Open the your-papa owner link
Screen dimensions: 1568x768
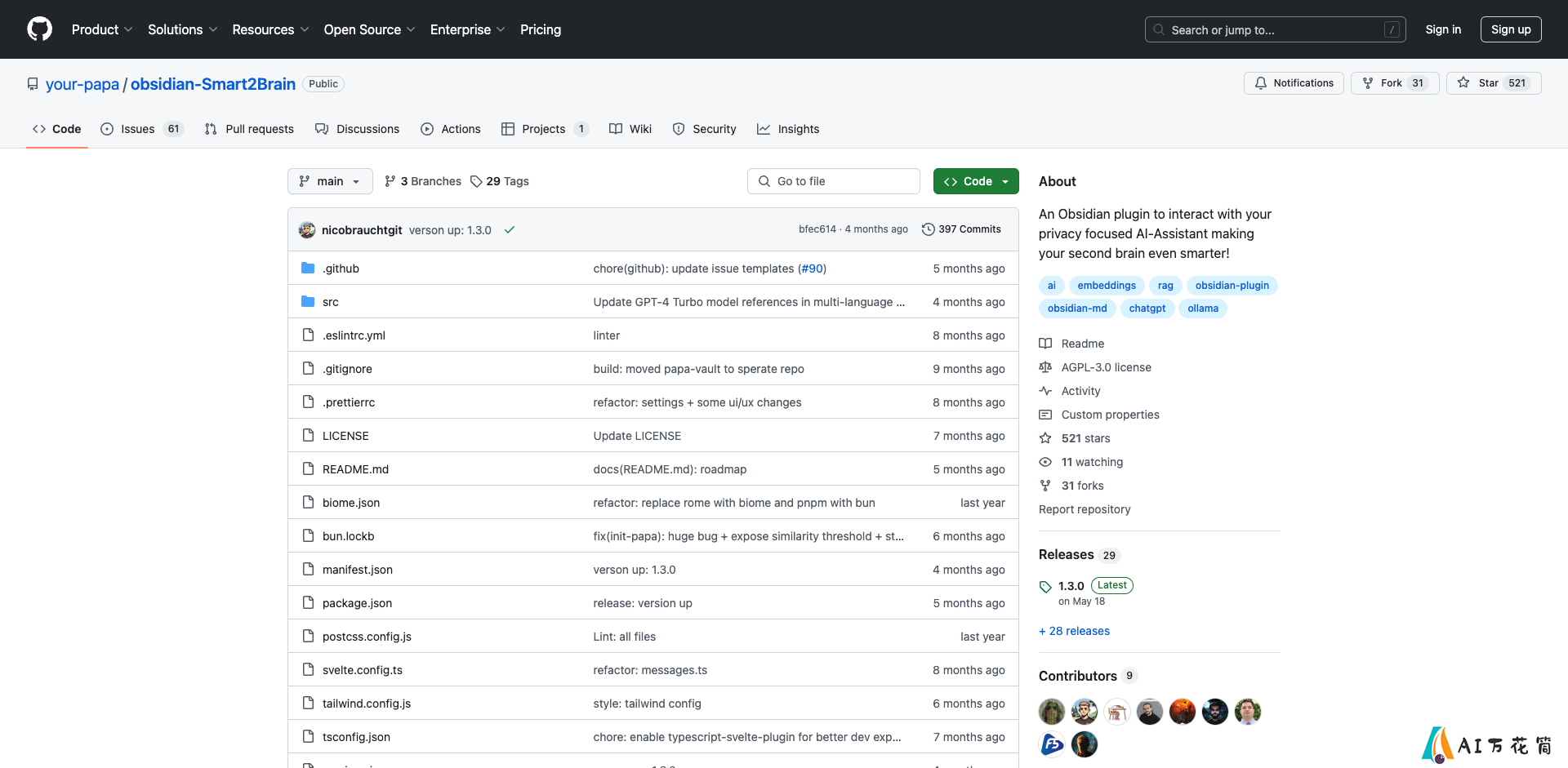[82, 84]
